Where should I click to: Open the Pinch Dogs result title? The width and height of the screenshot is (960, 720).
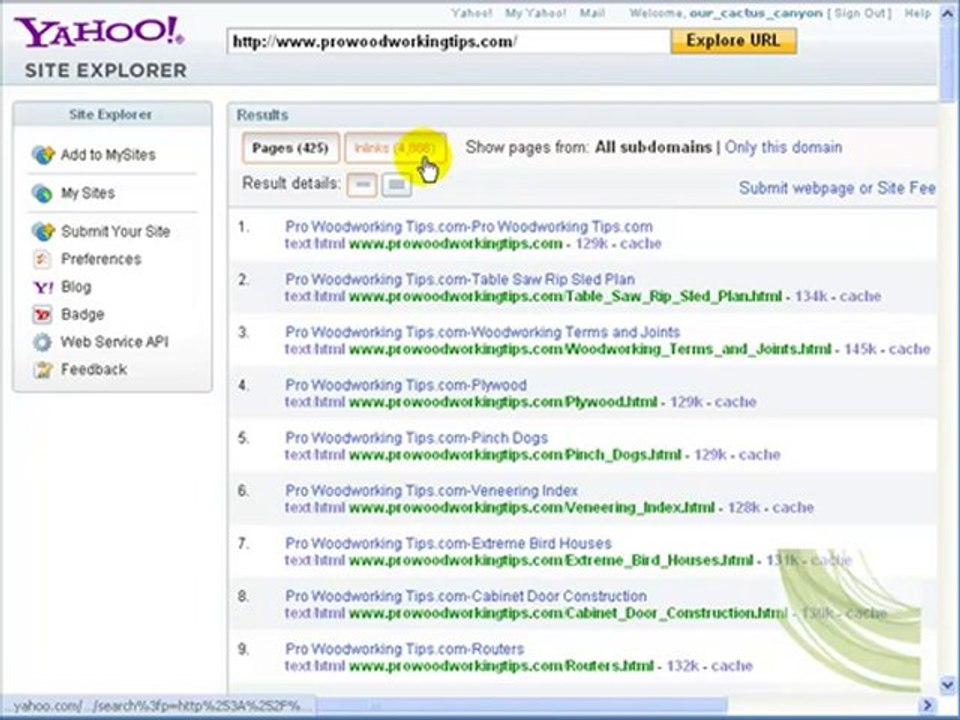pos(416,438)
